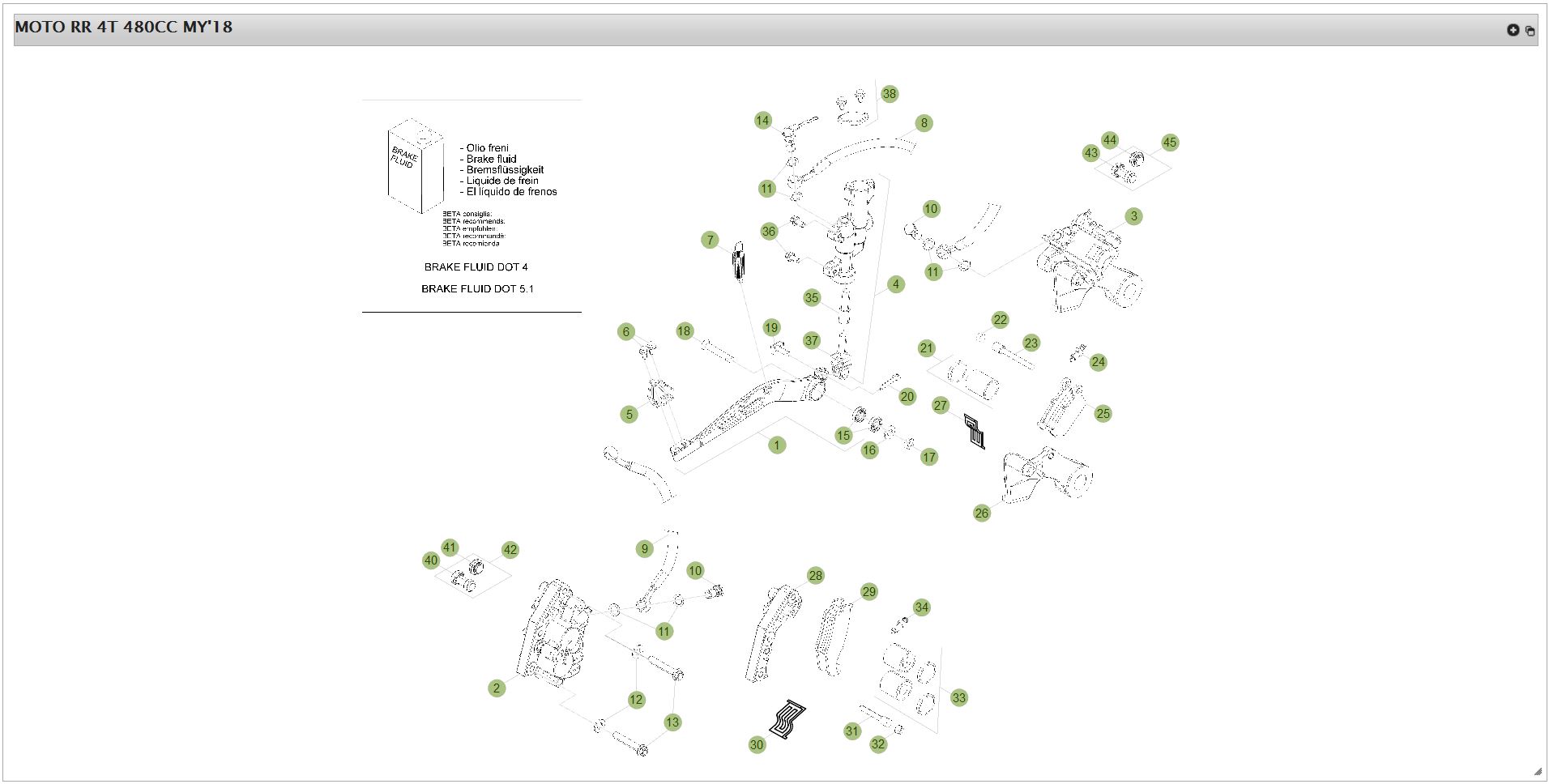The height and width of the screenshot is (784, 1549).
Task: Select part marker 34
Action: (x=922, y=607)
